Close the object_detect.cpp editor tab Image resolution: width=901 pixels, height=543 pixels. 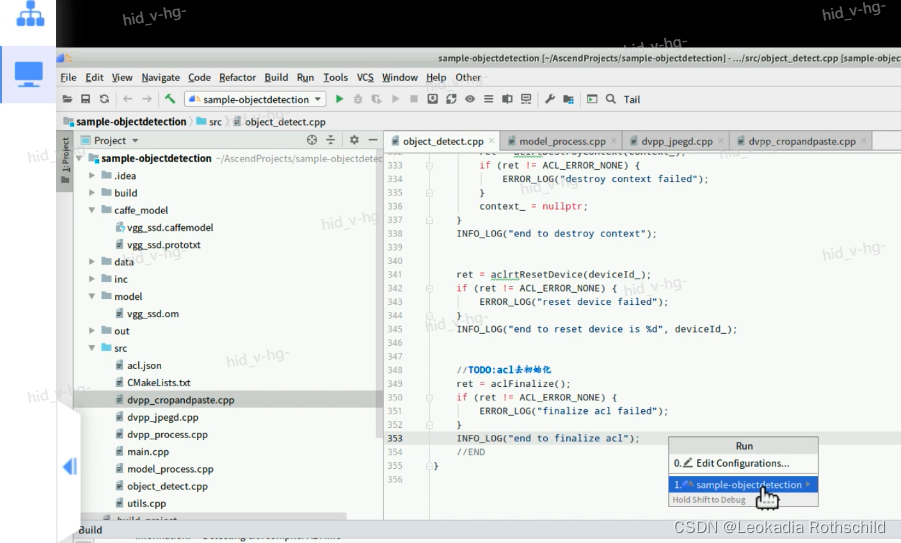coord(492,141)
